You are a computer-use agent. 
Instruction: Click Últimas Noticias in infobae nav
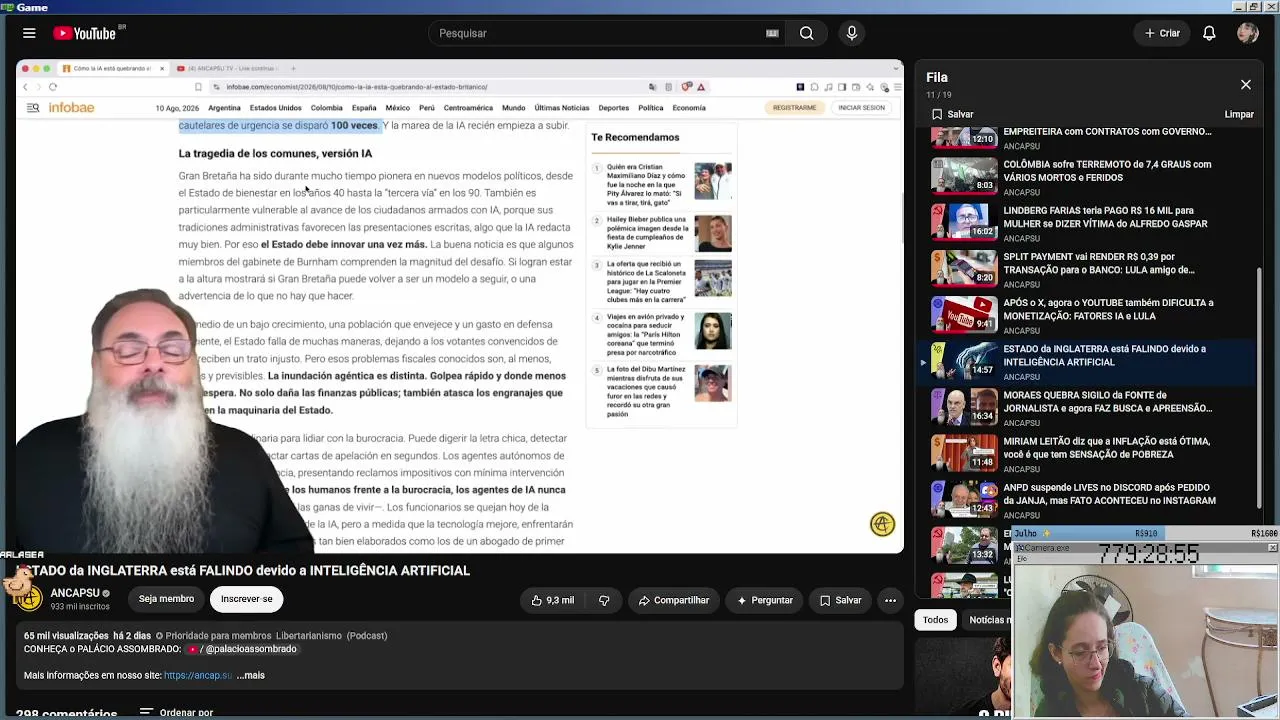click(x=561, y=108)
